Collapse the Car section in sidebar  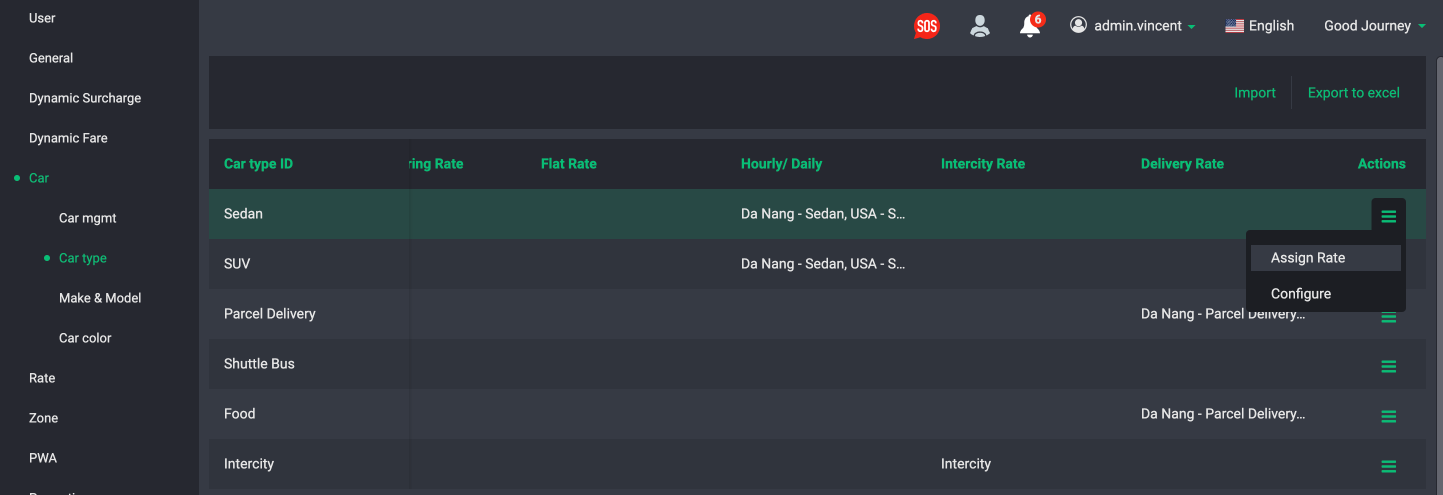point(39,178)
